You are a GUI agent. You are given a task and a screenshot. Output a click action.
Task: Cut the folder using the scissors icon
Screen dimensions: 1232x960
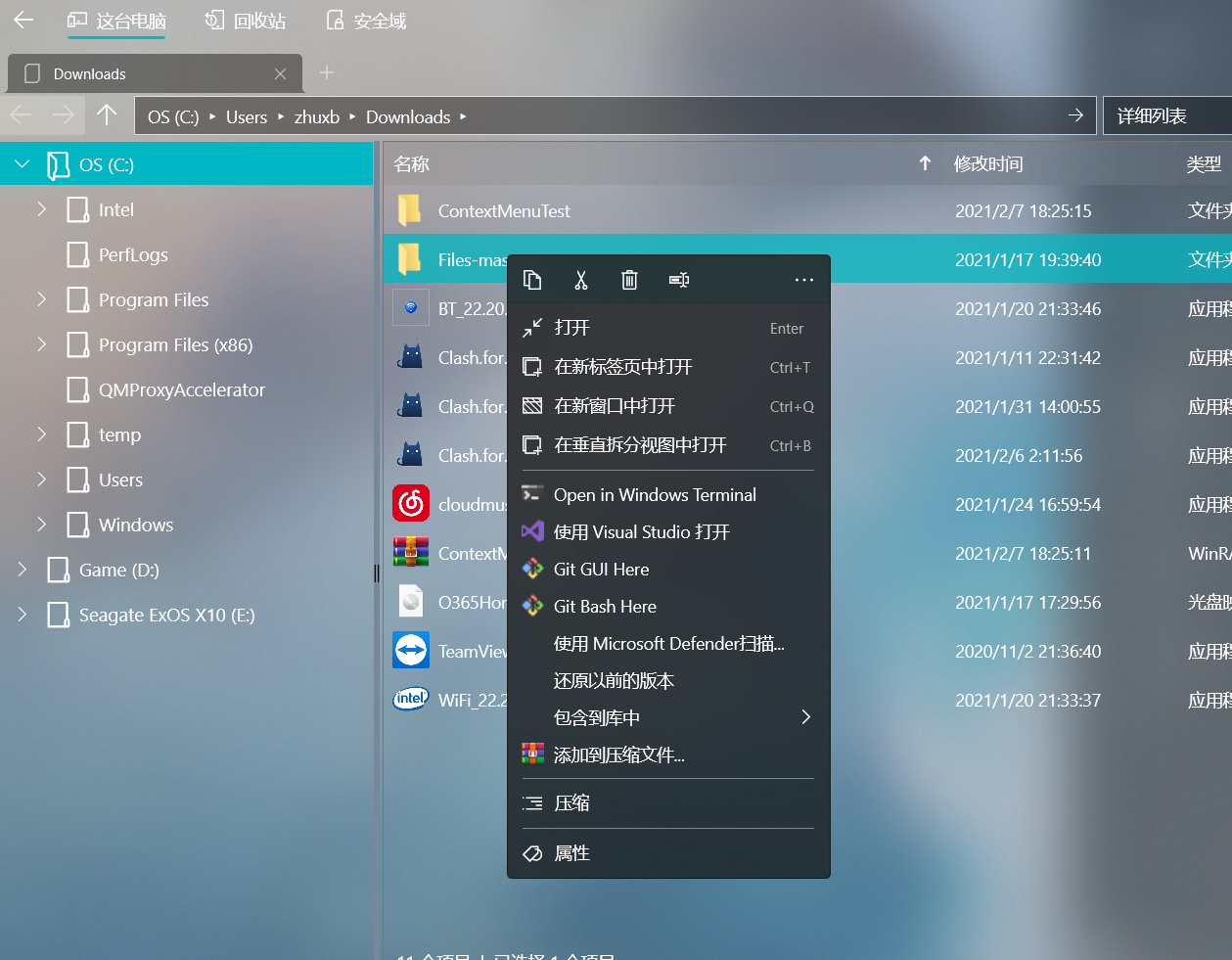coord(580,280)
